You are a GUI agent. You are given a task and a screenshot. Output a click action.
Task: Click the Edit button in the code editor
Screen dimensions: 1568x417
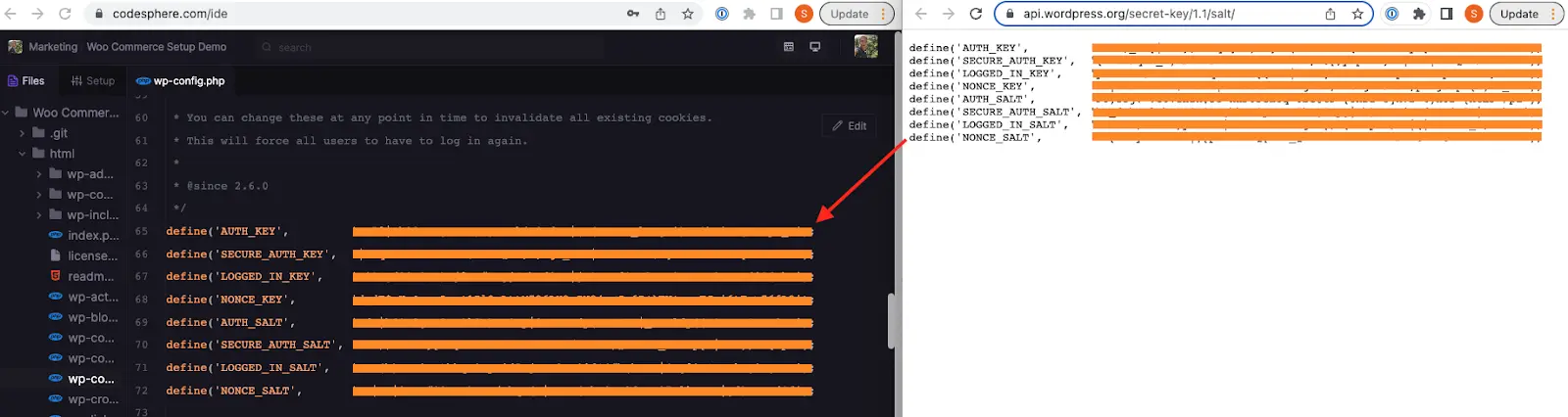point(850,126)
